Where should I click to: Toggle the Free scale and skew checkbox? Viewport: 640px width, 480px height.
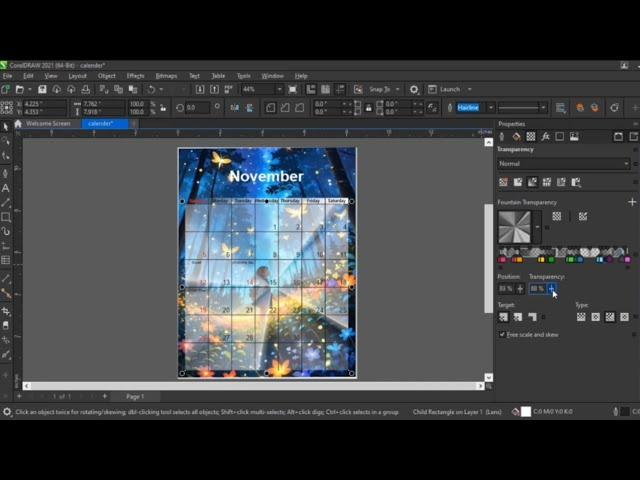pyautogui.click(x=502, y=334)
